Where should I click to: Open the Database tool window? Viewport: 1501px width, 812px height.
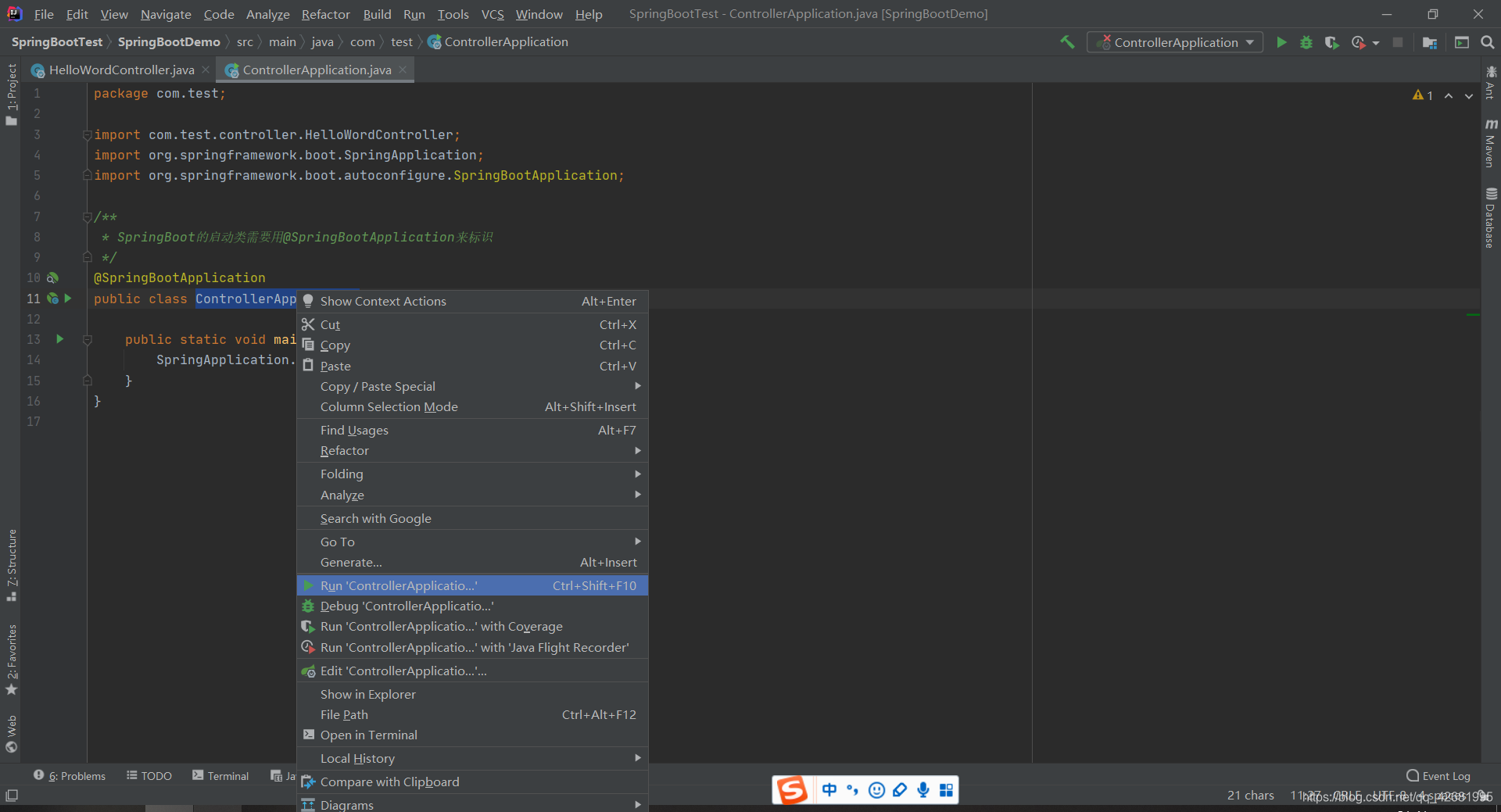point(1491,218)
